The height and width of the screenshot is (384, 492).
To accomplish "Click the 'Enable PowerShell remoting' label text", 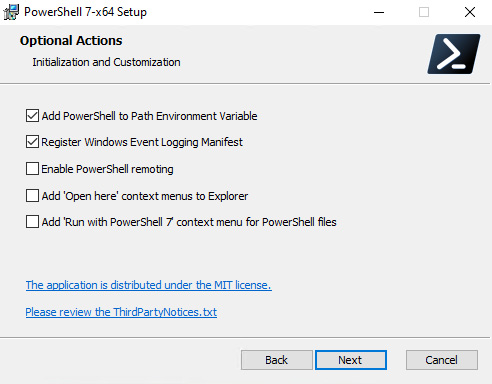I will pyautogui.click(x=107, y=169).
